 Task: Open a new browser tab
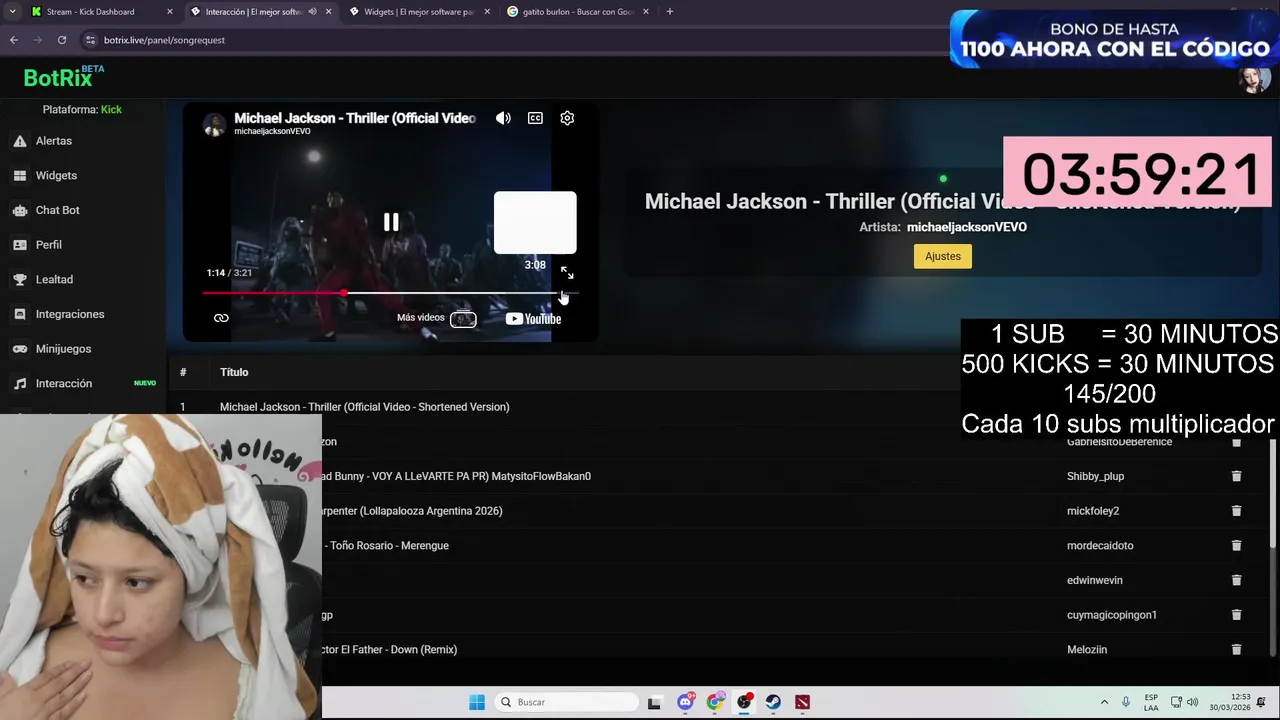(669, 12)
